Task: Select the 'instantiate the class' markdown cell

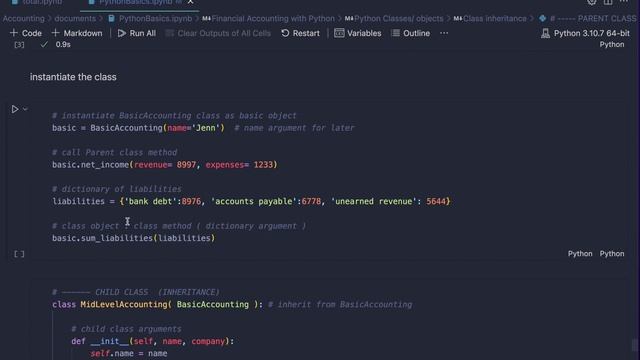Action: (73, 77)
